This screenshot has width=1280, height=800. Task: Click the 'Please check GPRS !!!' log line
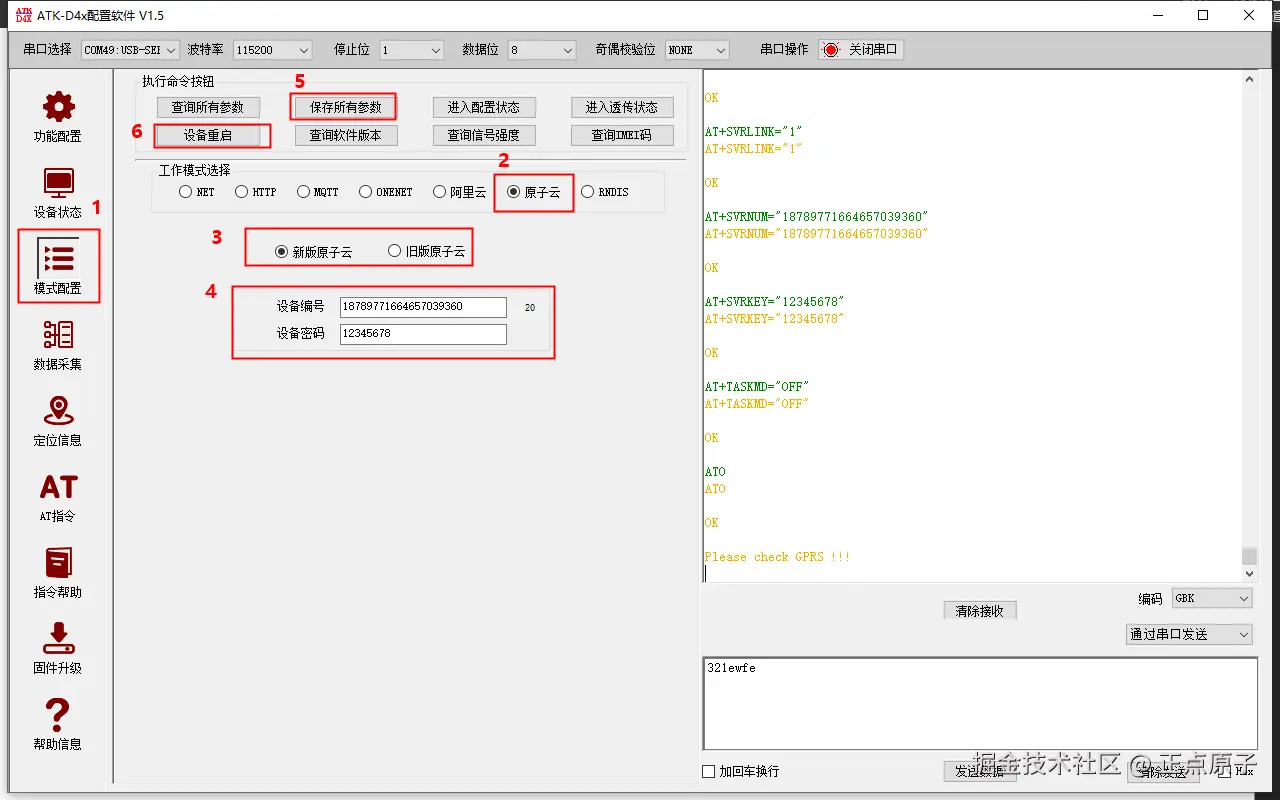[x=777, y=557]
